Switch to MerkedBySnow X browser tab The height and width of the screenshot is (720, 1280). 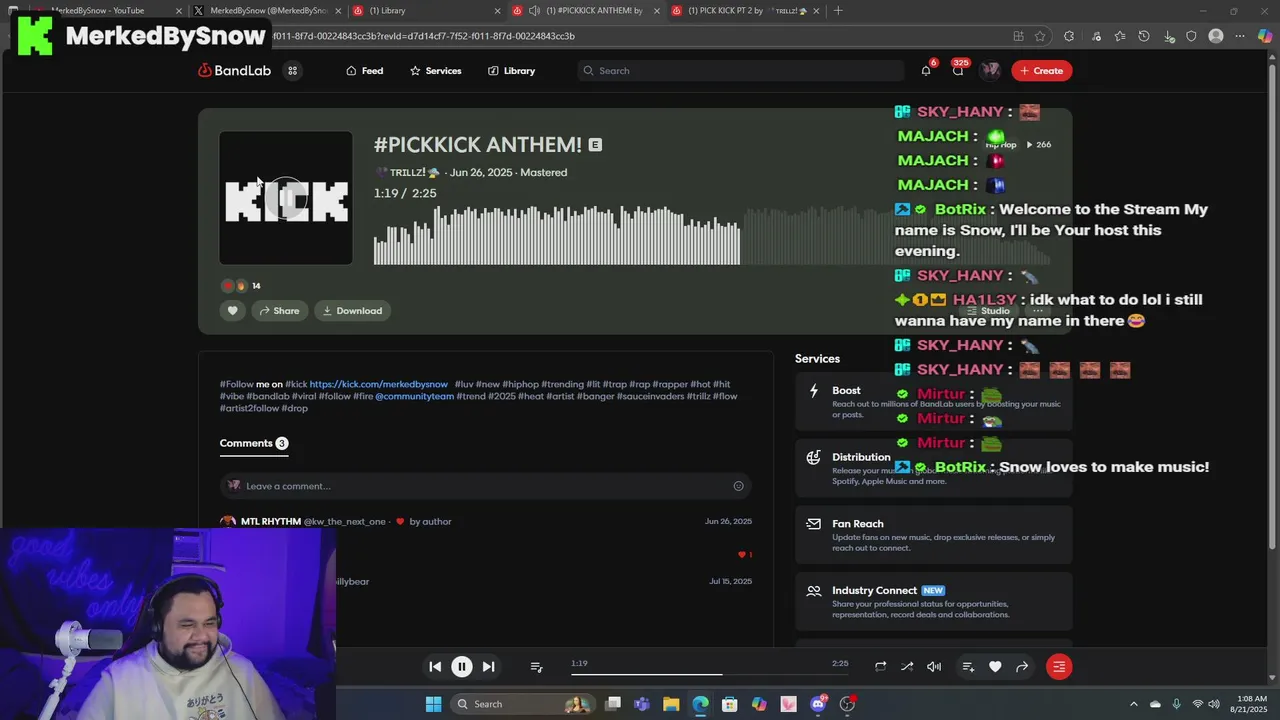click(x=268, y=11)
